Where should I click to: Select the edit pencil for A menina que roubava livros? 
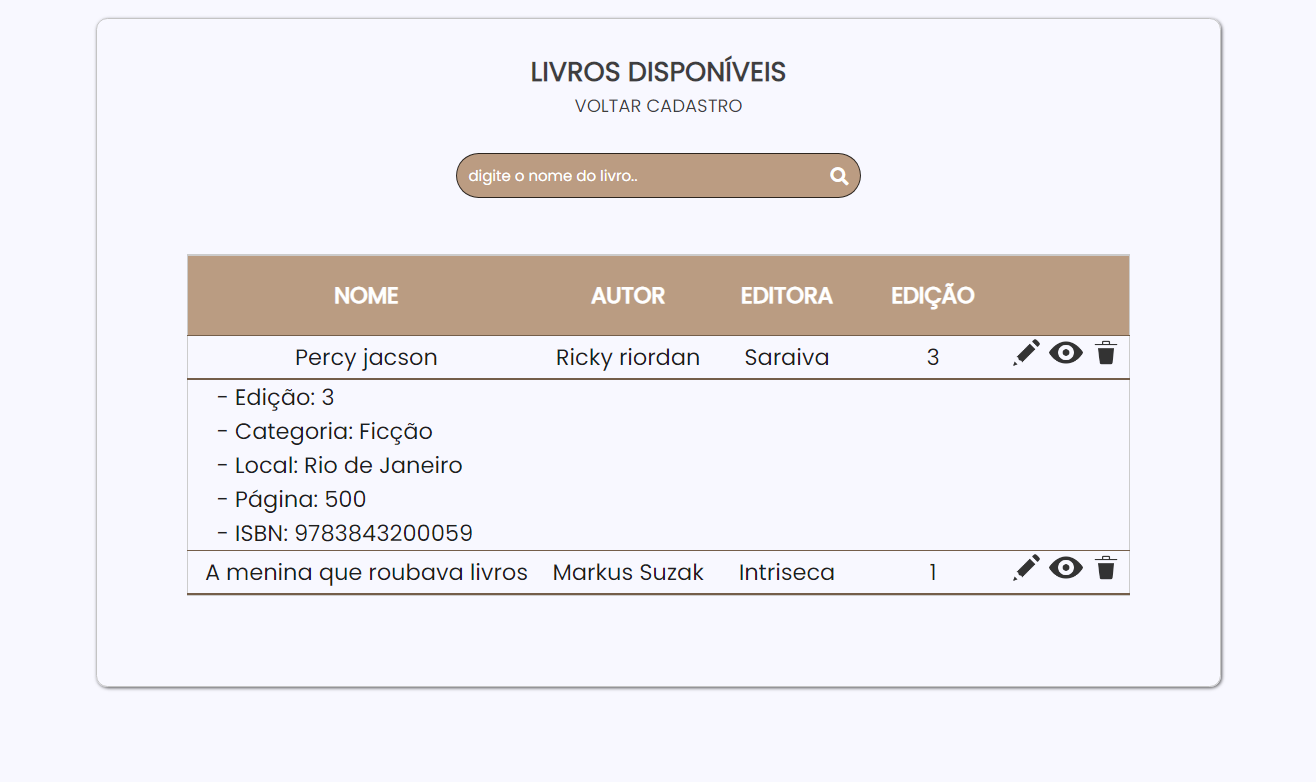(x=1025, y=568)
